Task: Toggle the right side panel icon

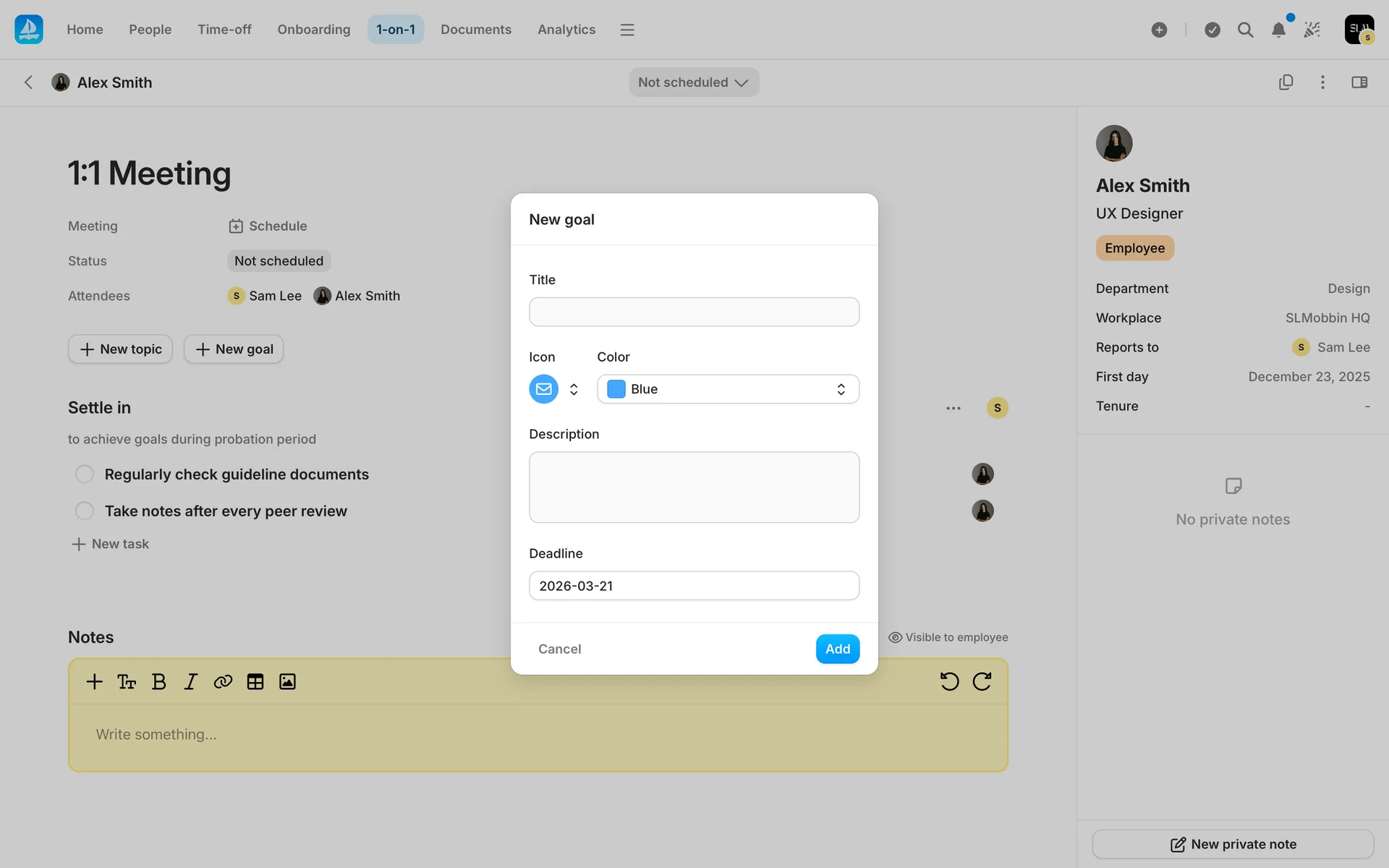Action: [1359, 82]
